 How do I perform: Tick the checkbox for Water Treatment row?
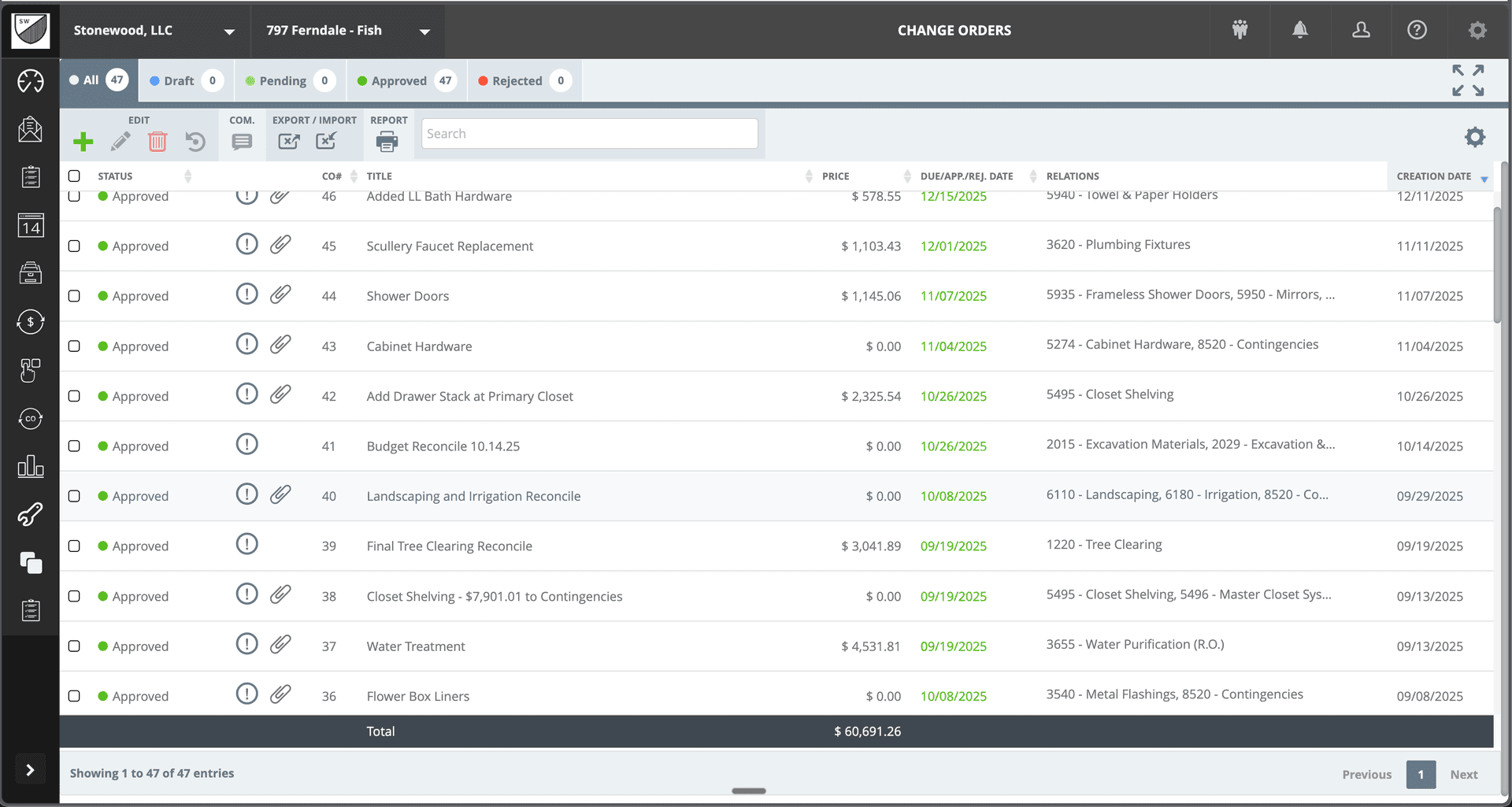(x=74, y=646)
